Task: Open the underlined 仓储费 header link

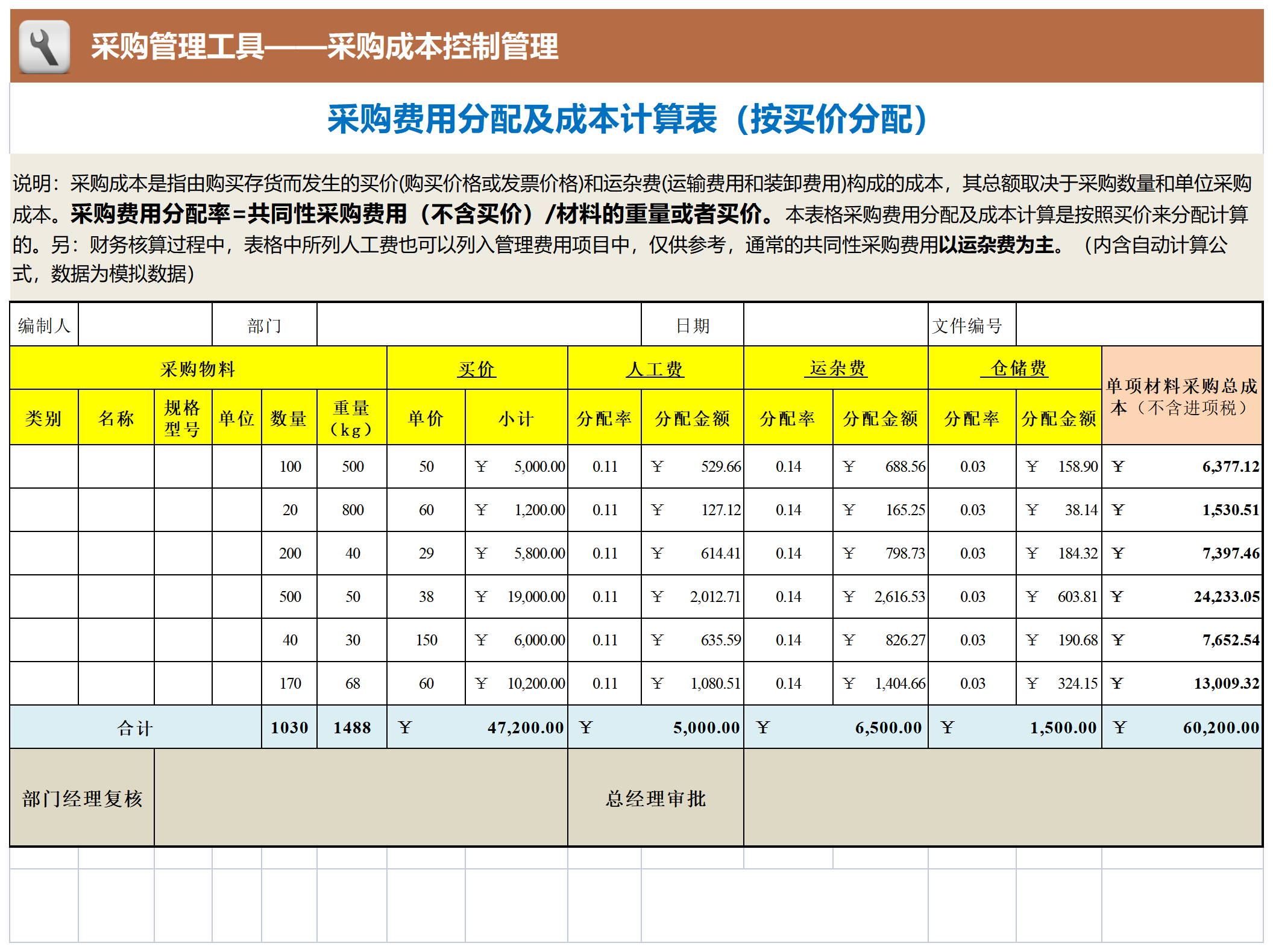Action: pyautogui.click(x=1014, y=368)
